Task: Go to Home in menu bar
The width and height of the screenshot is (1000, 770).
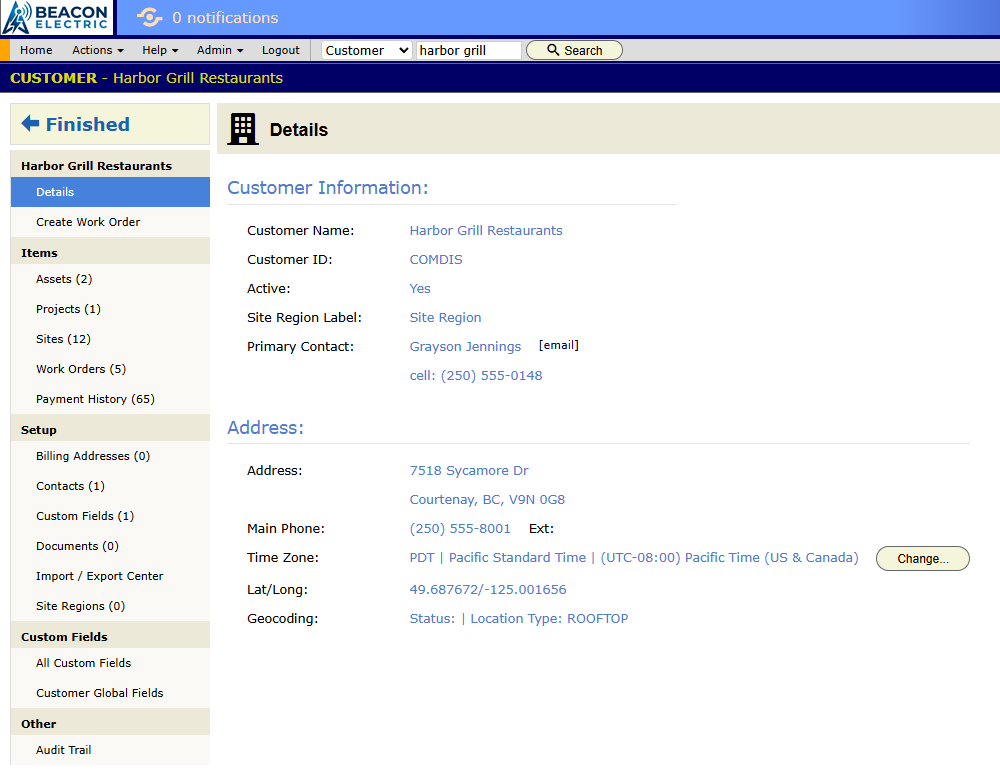Action: click(x=36, y=50)
